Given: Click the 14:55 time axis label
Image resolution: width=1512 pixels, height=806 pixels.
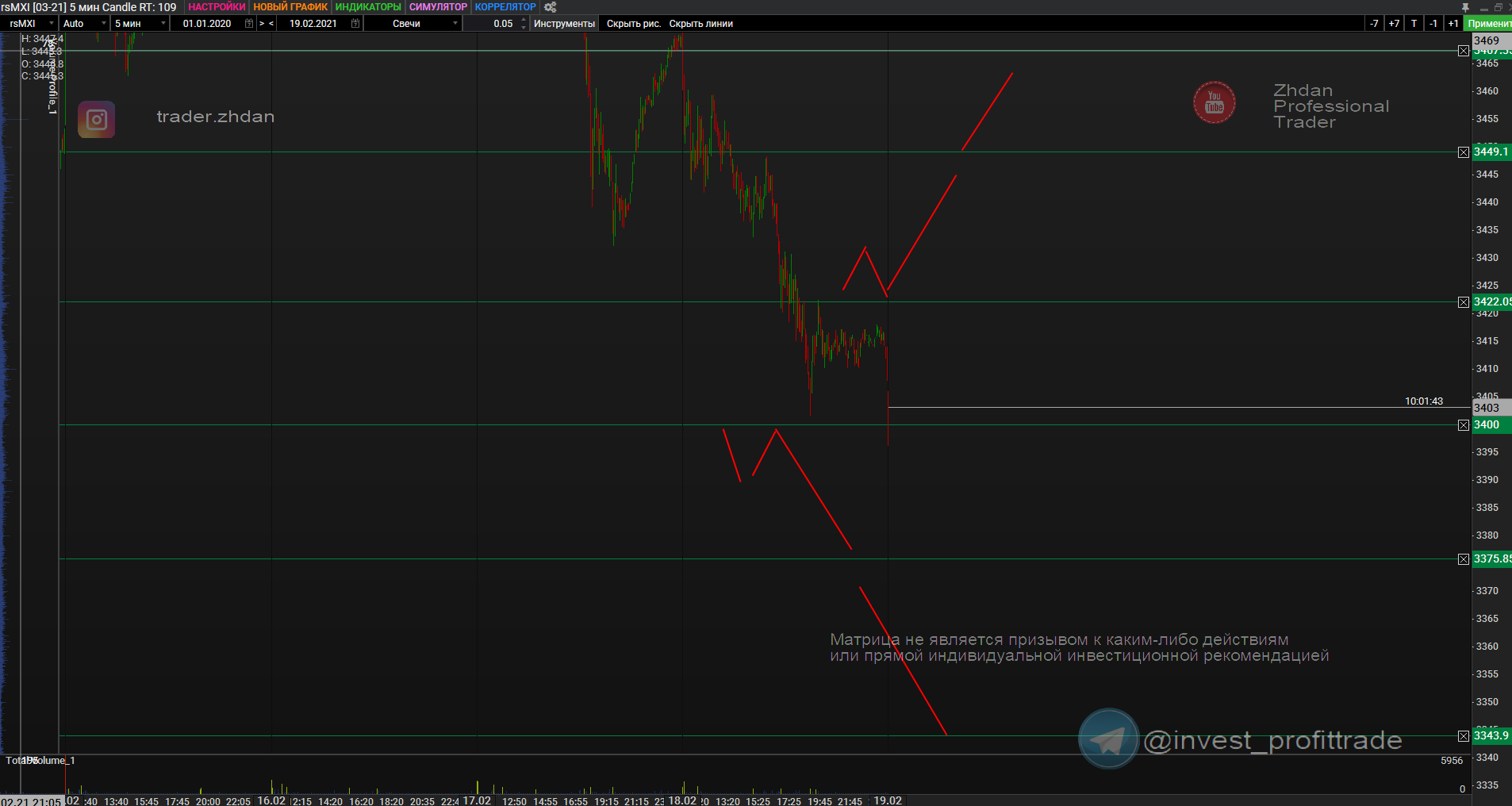Looking at the screenshot, I should pos(545,801).
